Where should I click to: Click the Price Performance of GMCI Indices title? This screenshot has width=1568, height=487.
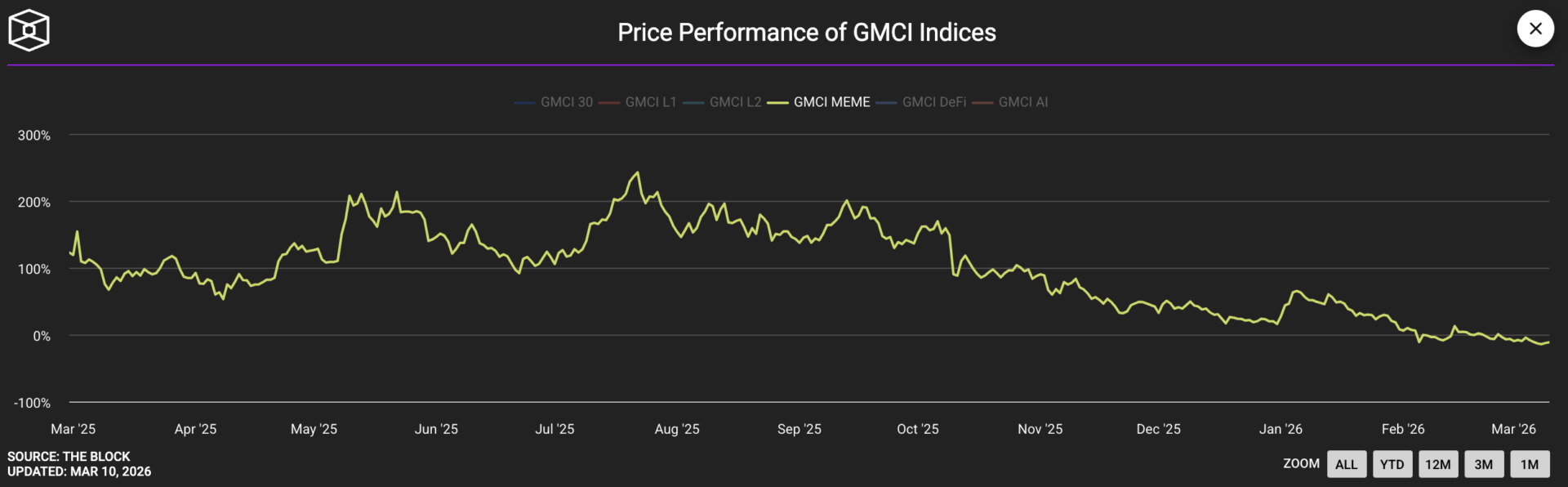[x=806, y=32]
